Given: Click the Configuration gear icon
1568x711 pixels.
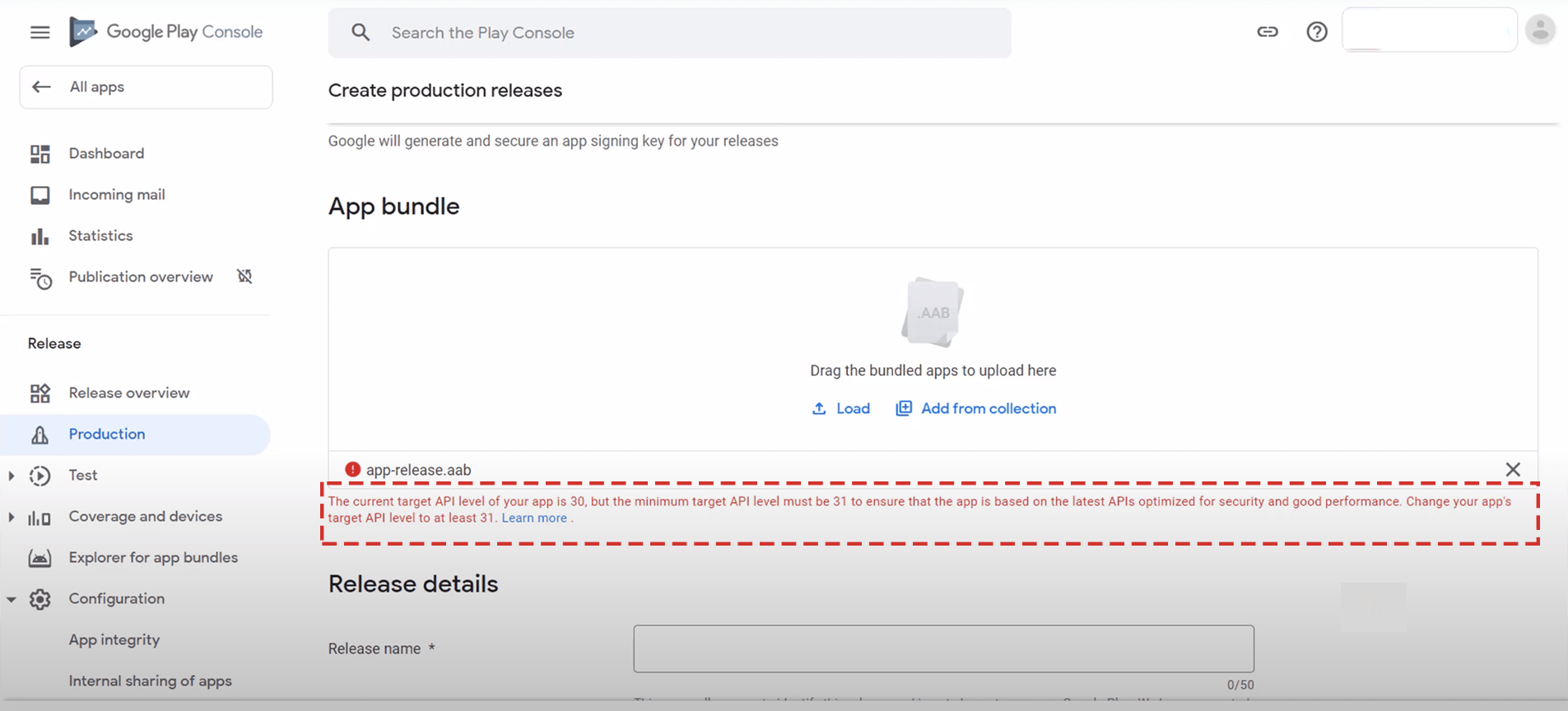Looking at the screenshot, I should point(40,598).
